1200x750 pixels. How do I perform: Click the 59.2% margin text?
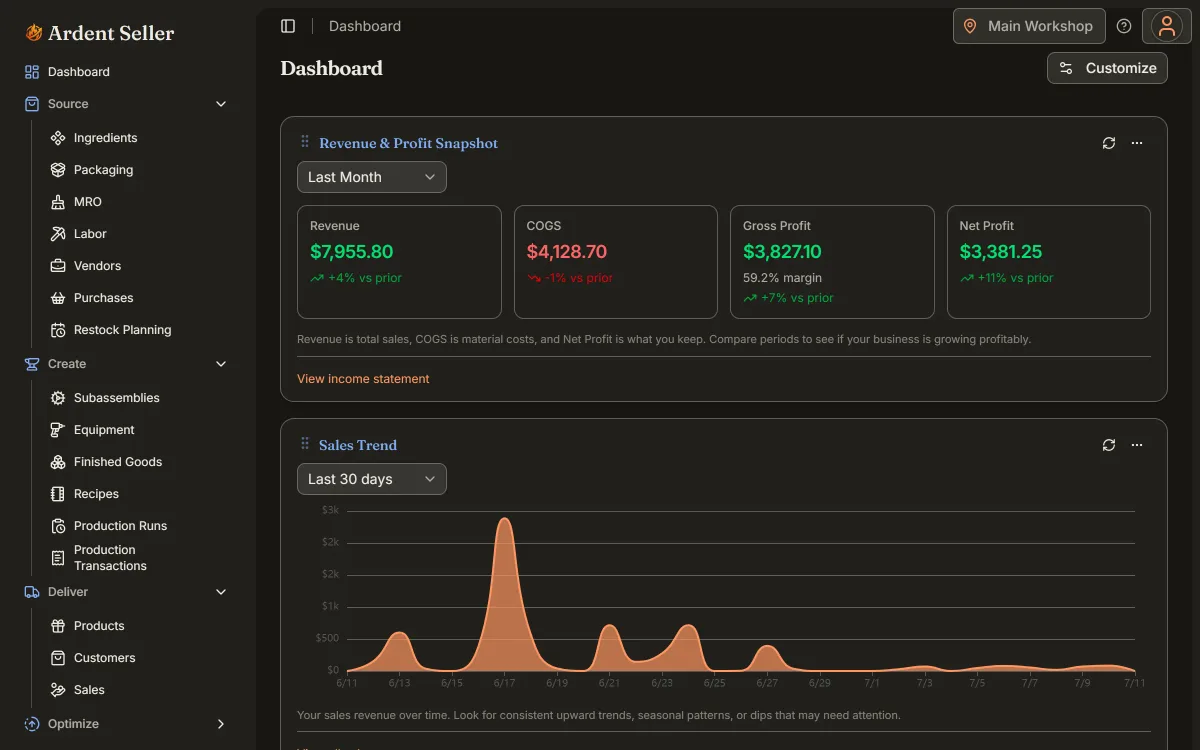783,278
